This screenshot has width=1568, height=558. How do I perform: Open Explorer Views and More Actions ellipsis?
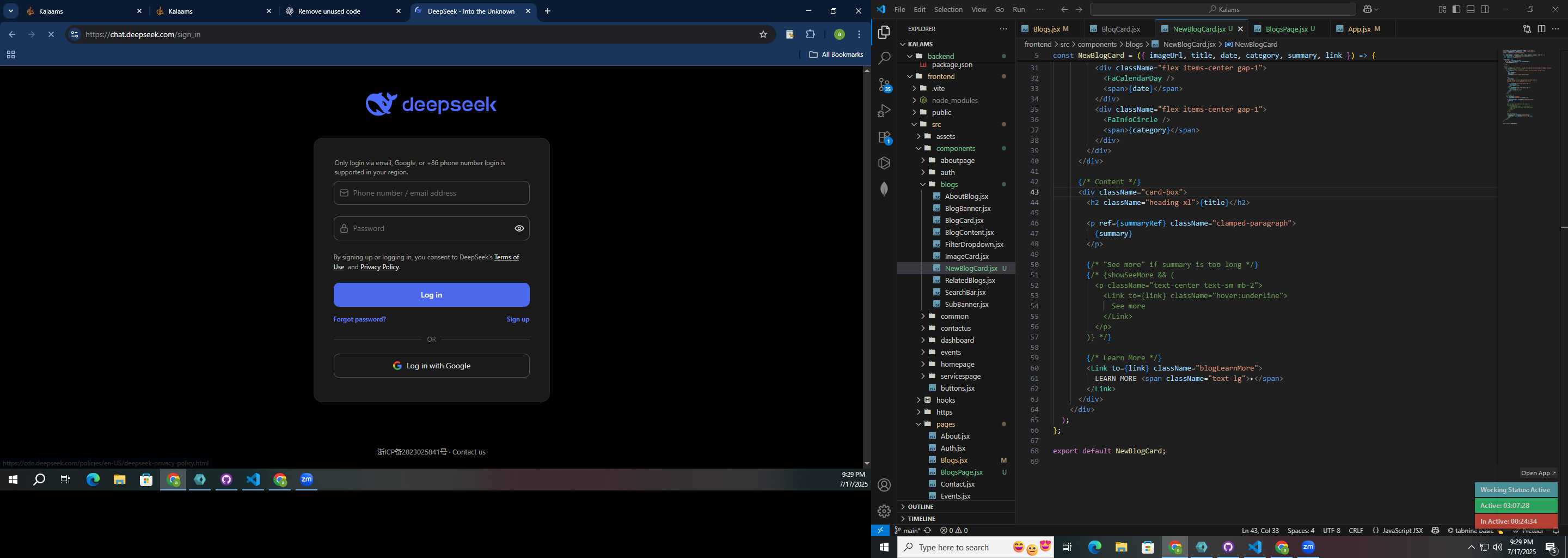pos(1003,29)
